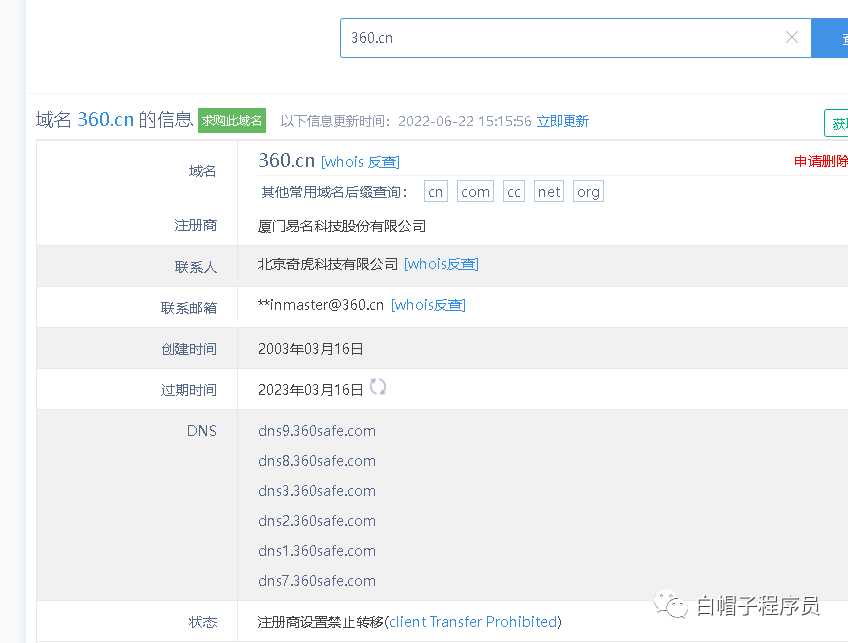The image size is (848, 643).
Task: Click the registrar name 厦门易名科技股份有限公司
Action: coord(342,226)
